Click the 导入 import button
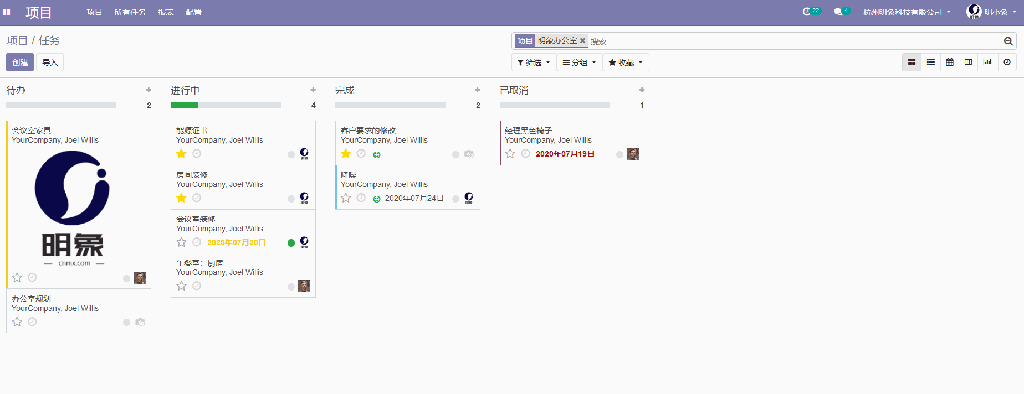 [50, 62]
